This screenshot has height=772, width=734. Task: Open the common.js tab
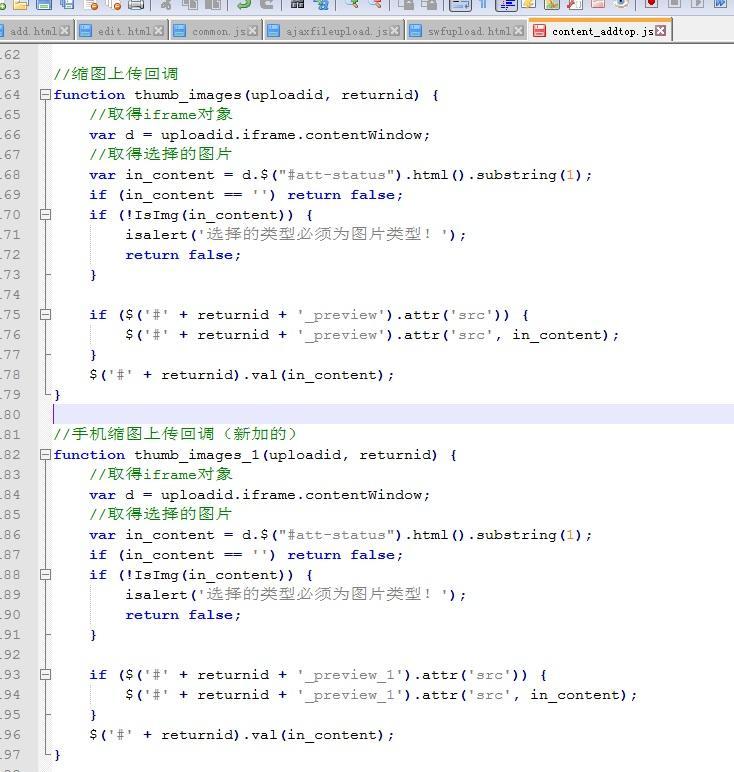pyautogui.click(x=215, y=31)
